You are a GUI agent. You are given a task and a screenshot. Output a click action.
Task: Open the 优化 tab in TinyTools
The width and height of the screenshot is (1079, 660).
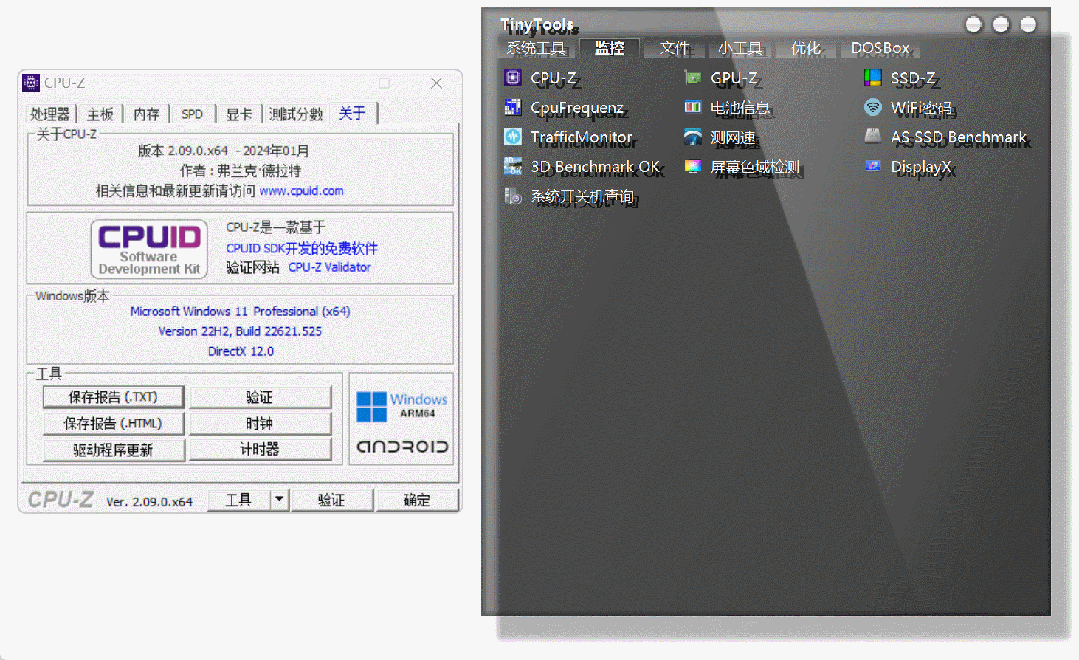[x=806, y=48]
